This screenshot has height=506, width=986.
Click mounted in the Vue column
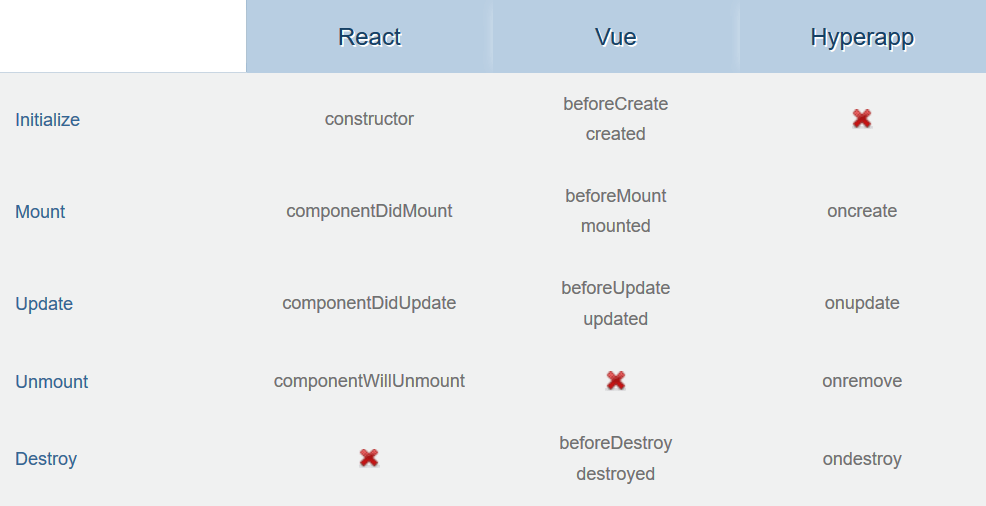(615, 226)
